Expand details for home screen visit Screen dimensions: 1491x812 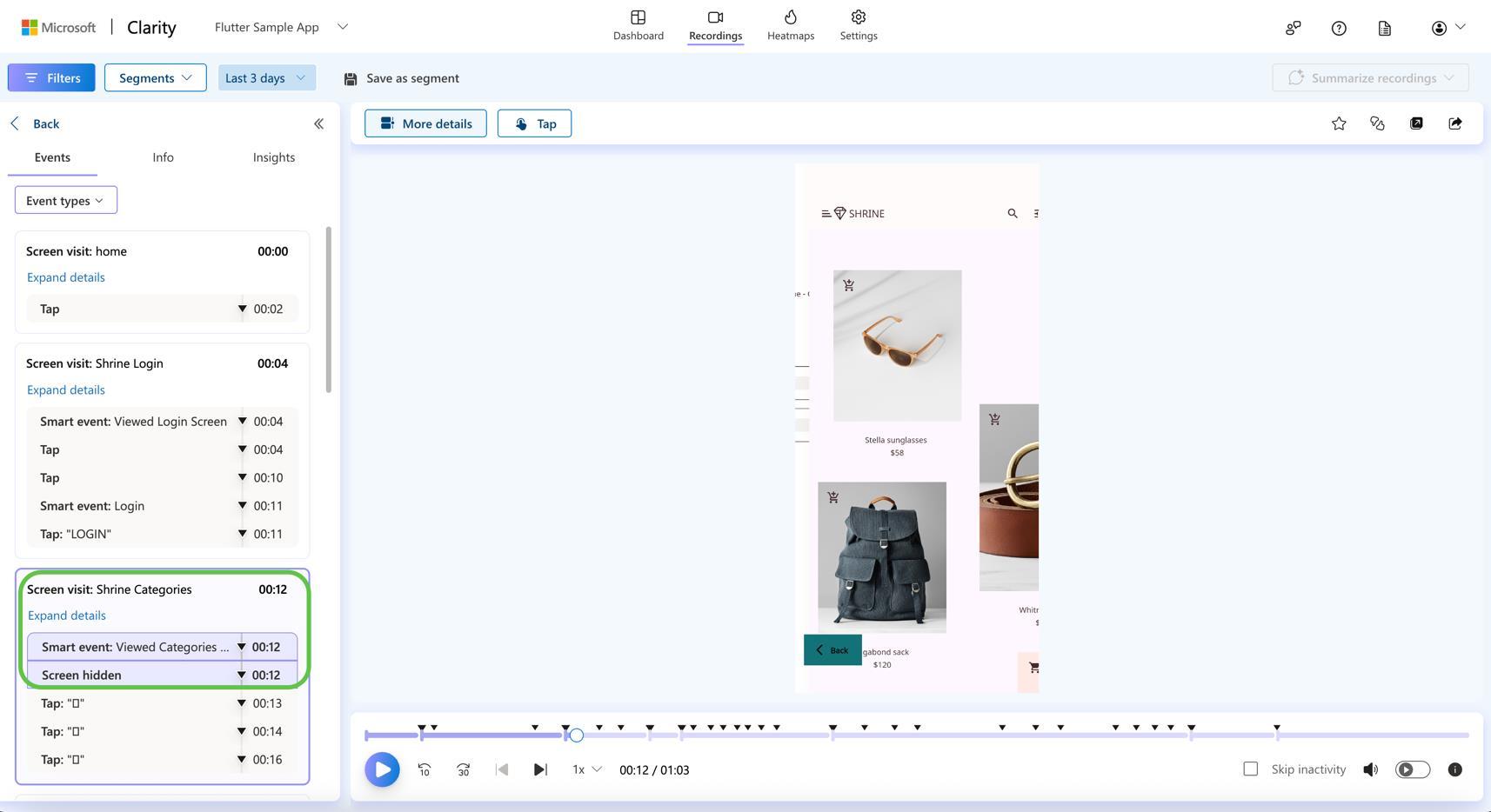(66, 277)
